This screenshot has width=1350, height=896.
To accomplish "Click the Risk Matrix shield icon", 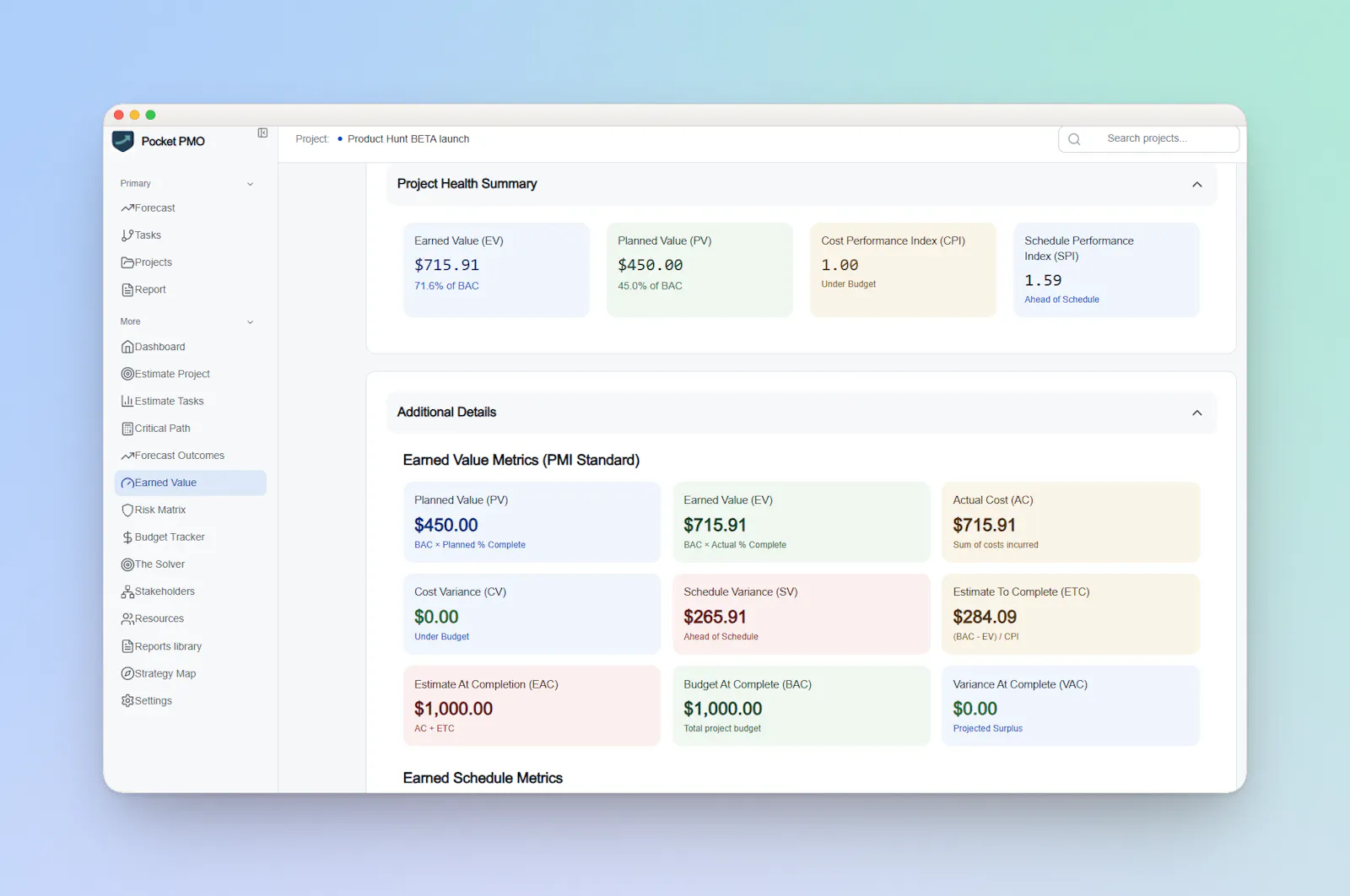I will (127, 510).
